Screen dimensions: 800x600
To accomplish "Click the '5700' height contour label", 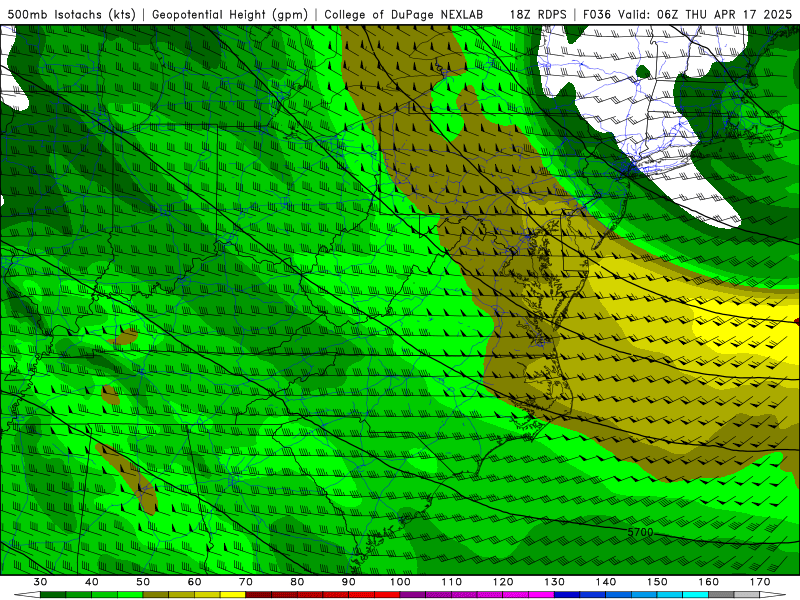I will 640,532.
